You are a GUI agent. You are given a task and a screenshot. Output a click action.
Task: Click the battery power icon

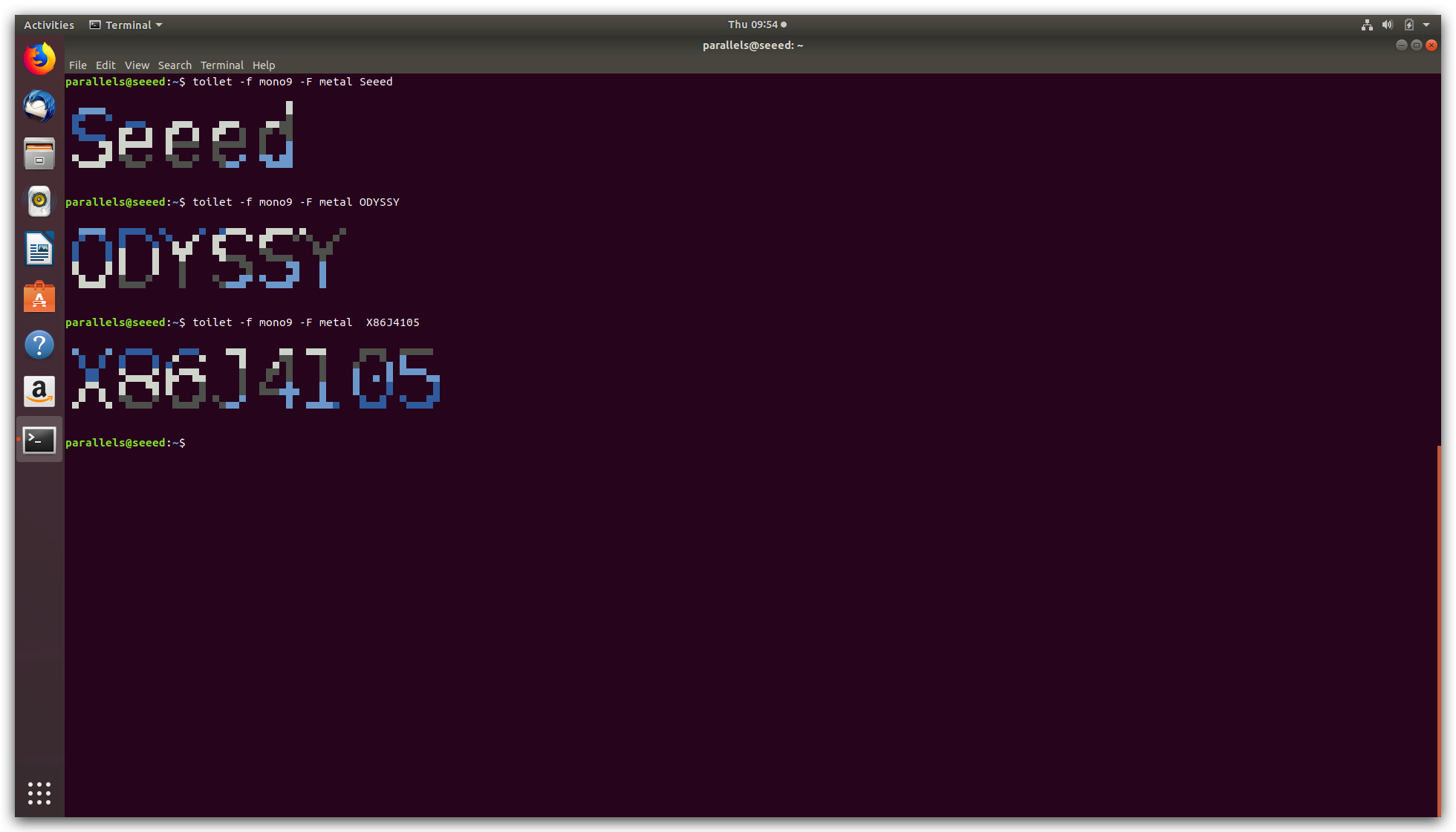1408,25
